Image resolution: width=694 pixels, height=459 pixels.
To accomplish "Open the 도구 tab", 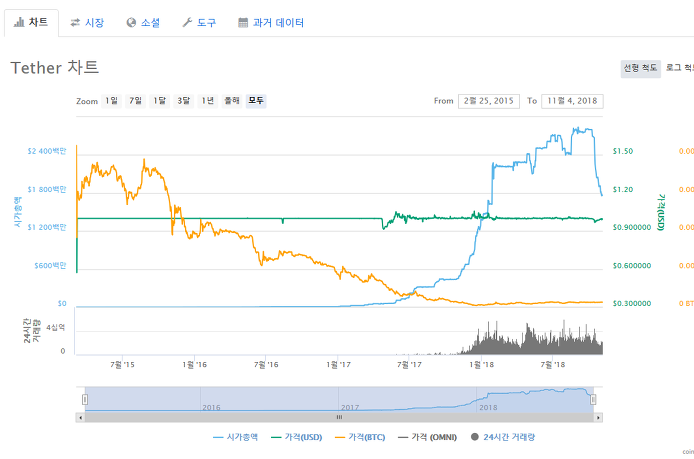I will click(x=199, y=23).
